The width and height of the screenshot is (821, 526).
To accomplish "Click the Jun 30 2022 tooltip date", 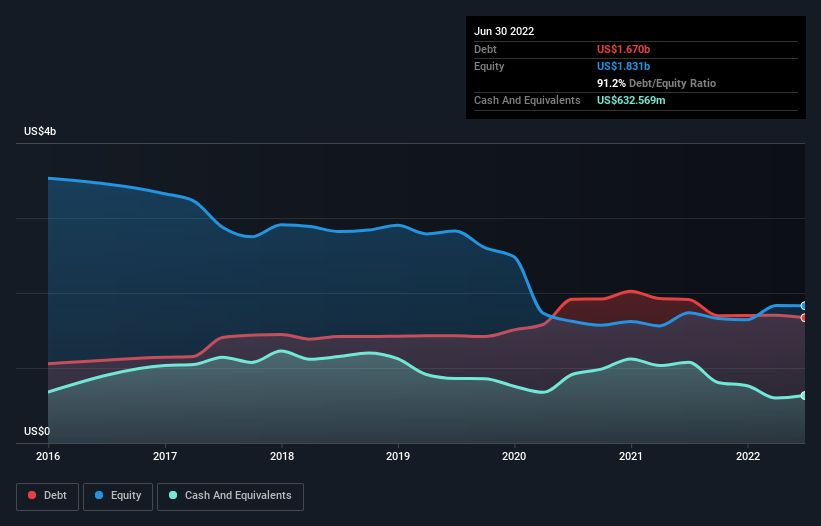I will tap(504, 31).
